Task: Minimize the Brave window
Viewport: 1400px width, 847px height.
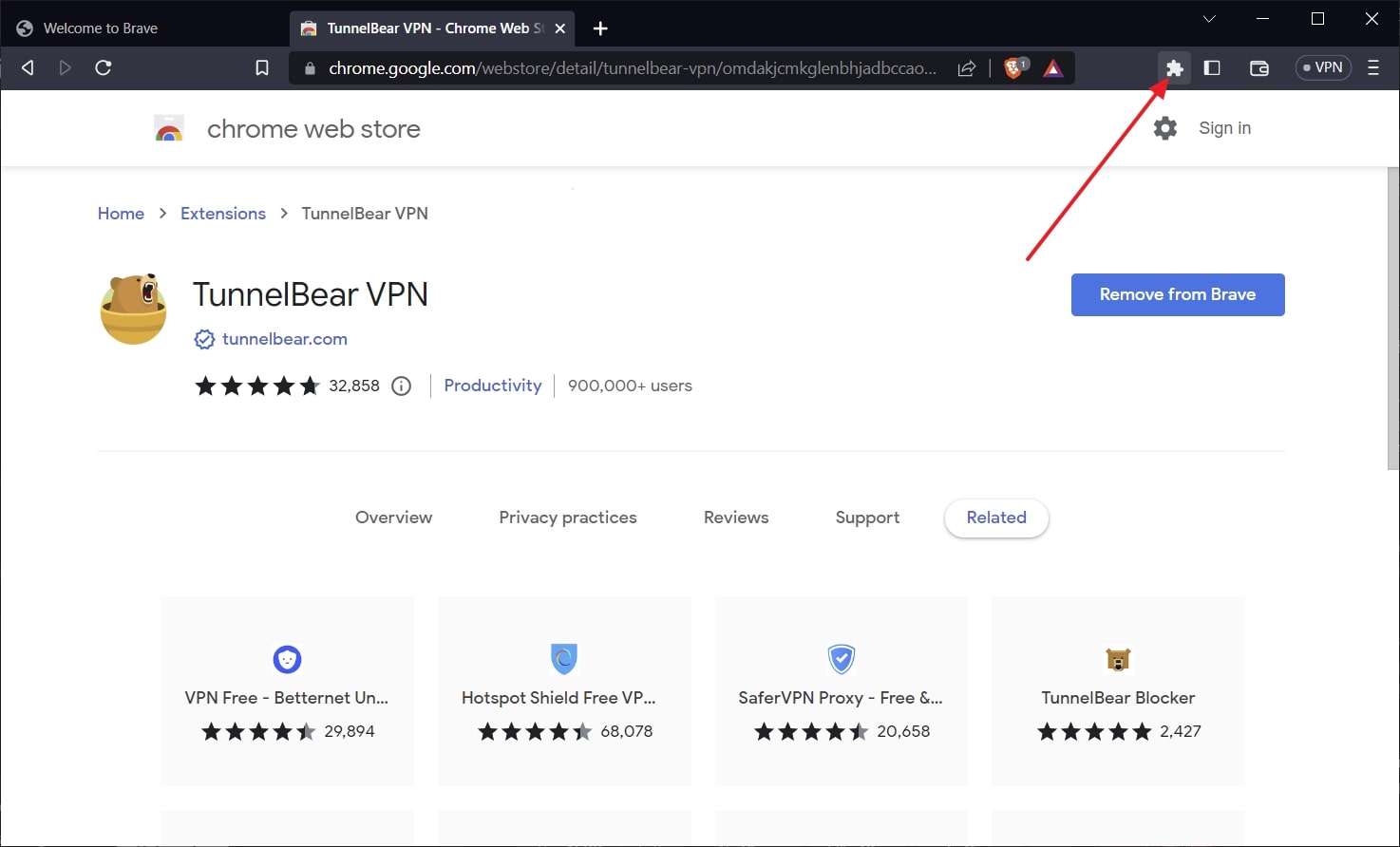Action: coord(1262,19)
